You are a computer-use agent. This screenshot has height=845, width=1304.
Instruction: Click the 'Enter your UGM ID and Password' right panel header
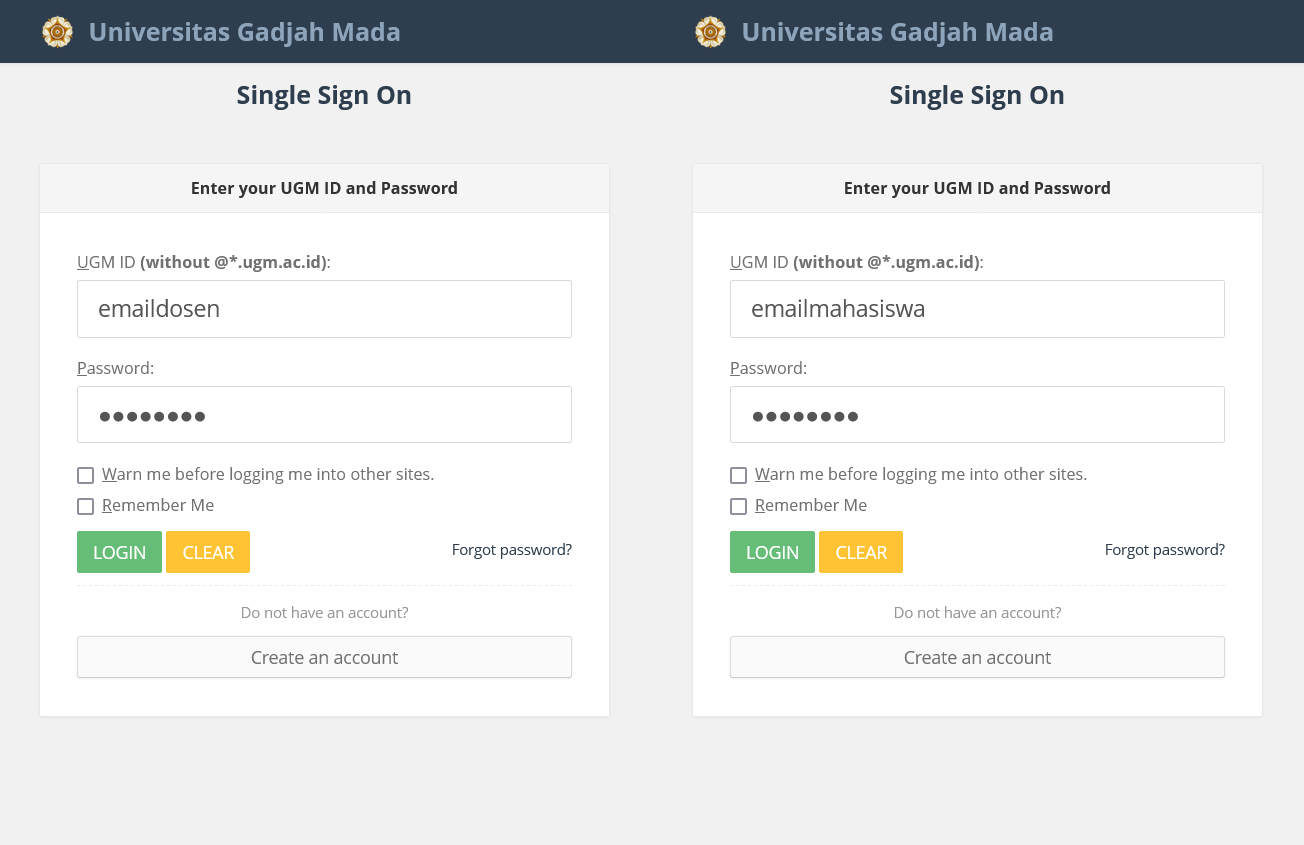pyautogui.click(x=977, y=187)
